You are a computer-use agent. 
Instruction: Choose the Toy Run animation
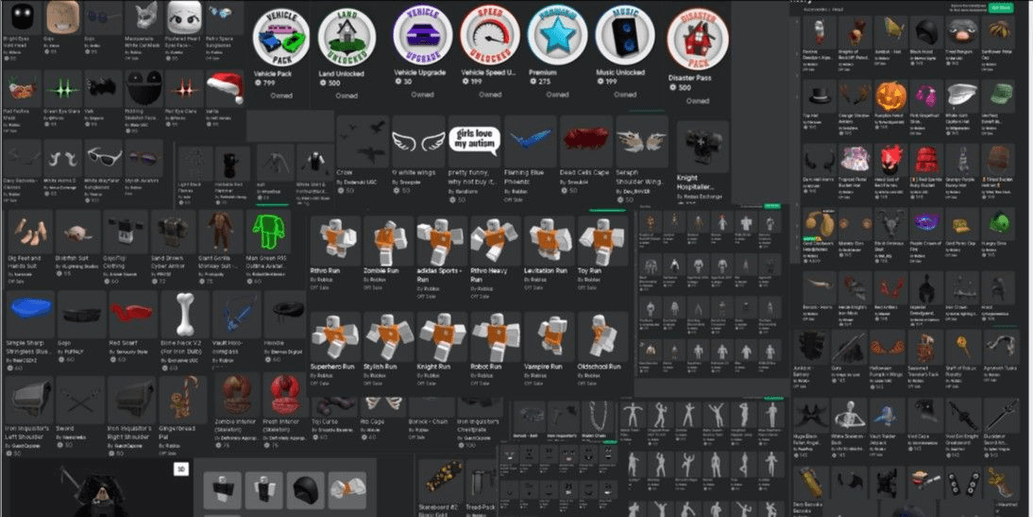(x=602, y=240)
